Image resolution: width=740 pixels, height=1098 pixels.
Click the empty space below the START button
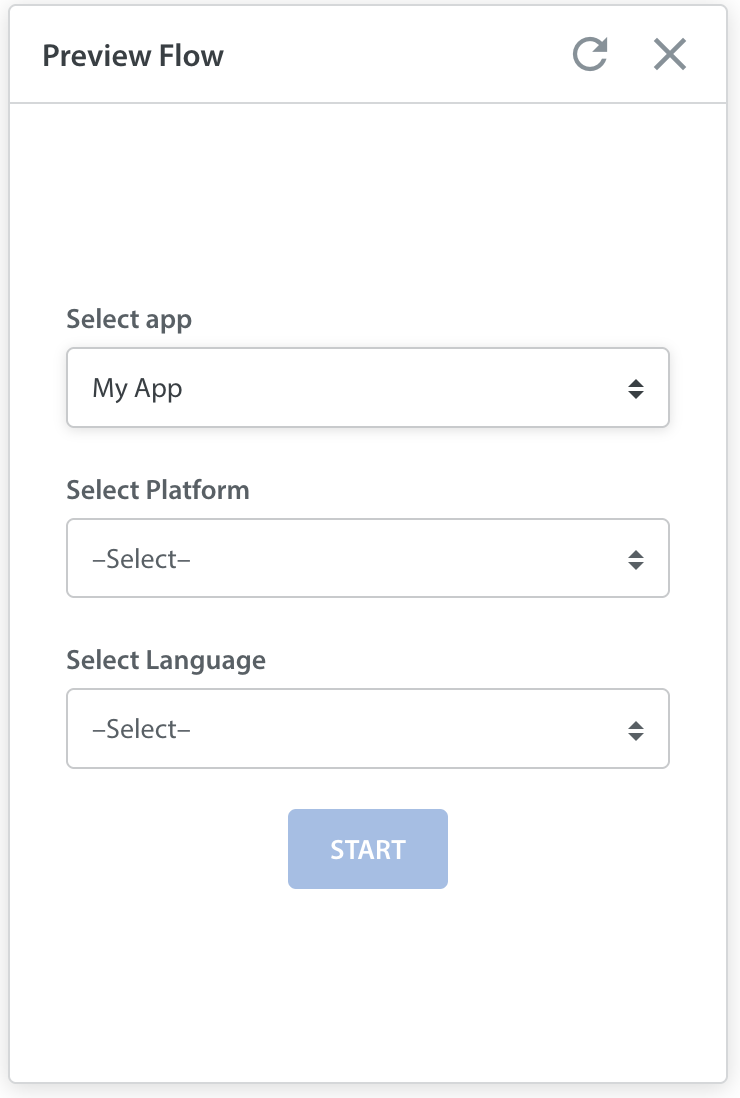(x=368, y=984)
